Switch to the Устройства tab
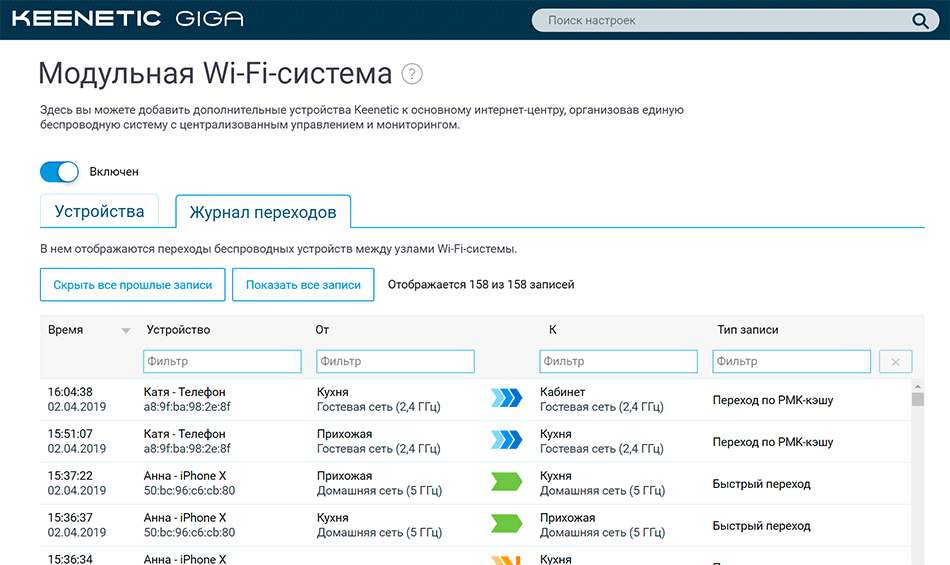 [99, 212]
